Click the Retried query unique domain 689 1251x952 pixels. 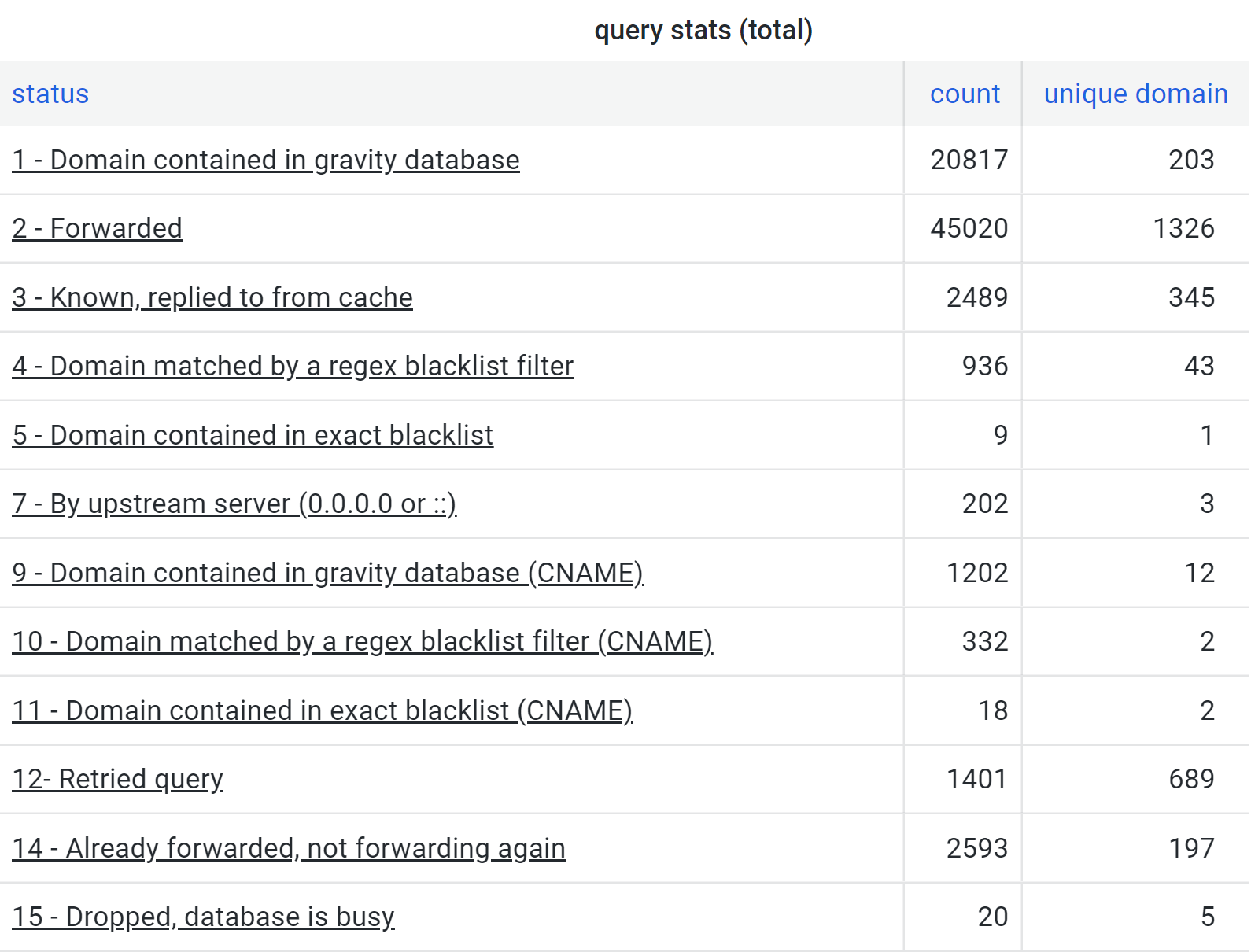(1190, 779)
